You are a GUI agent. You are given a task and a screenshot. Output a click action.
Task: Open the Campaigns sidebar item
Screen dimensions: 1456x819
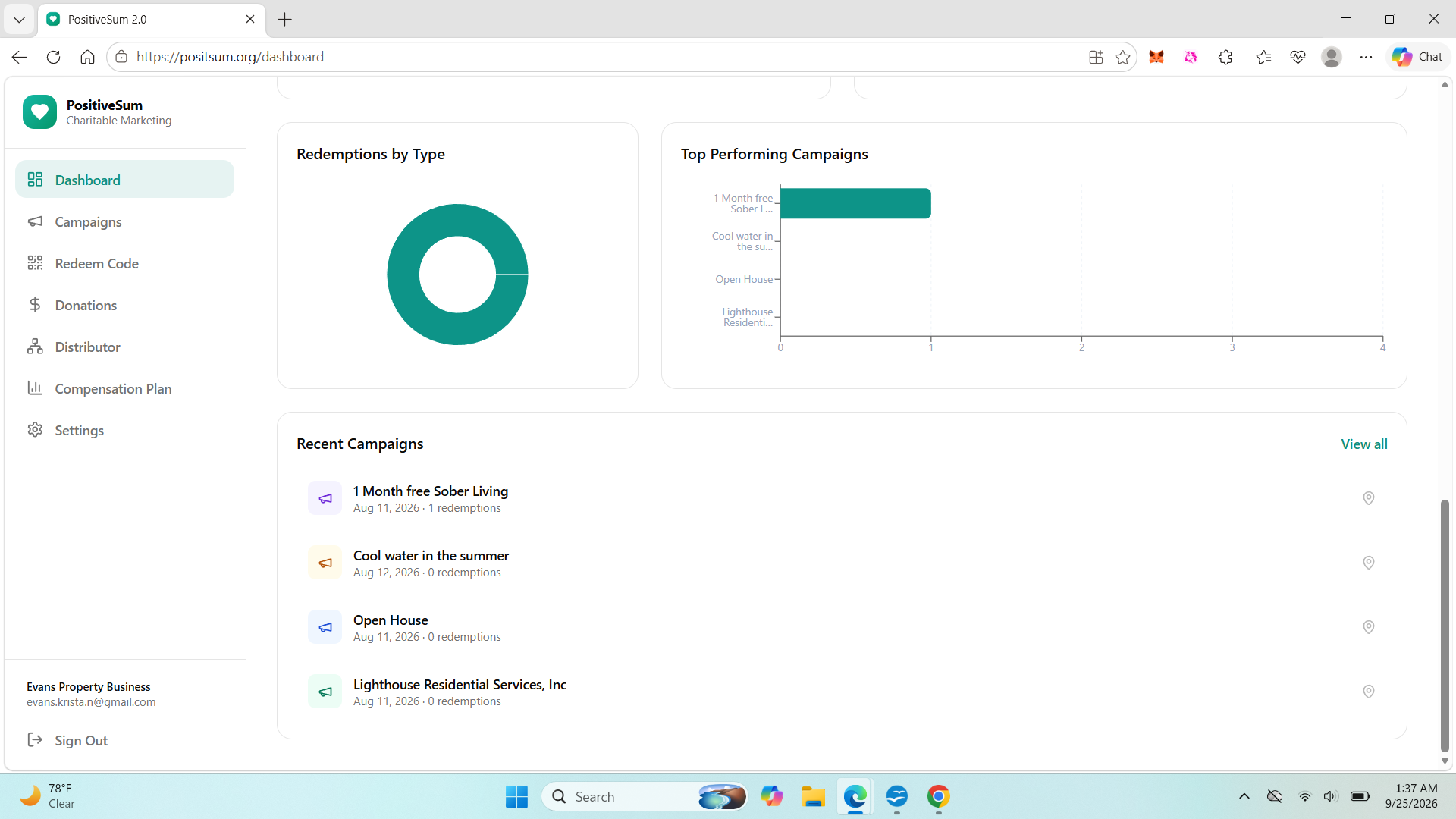(124, 221)
